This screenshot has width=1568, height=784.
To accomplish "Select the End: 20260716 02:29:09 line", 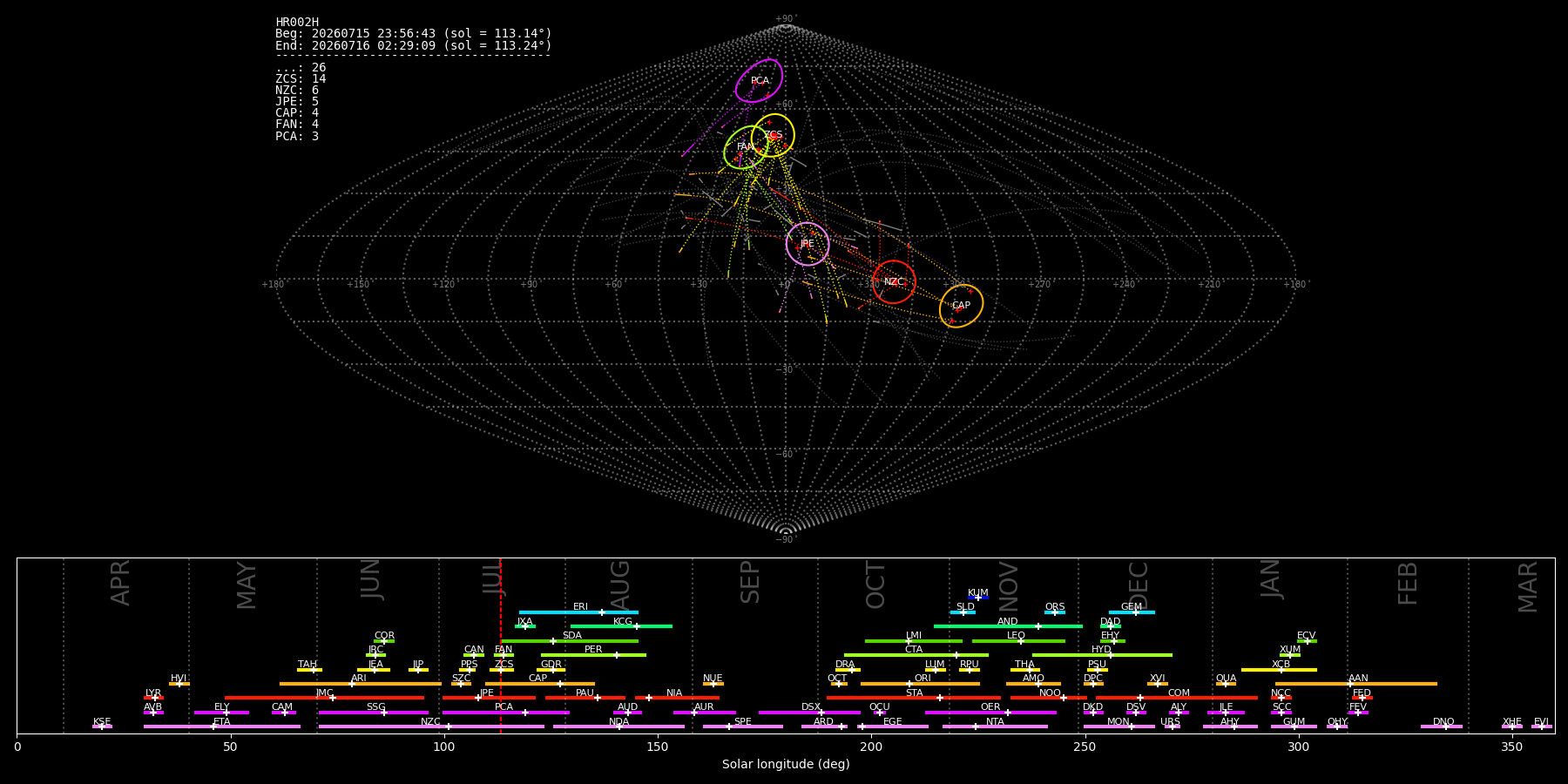I will click(414, 45).
